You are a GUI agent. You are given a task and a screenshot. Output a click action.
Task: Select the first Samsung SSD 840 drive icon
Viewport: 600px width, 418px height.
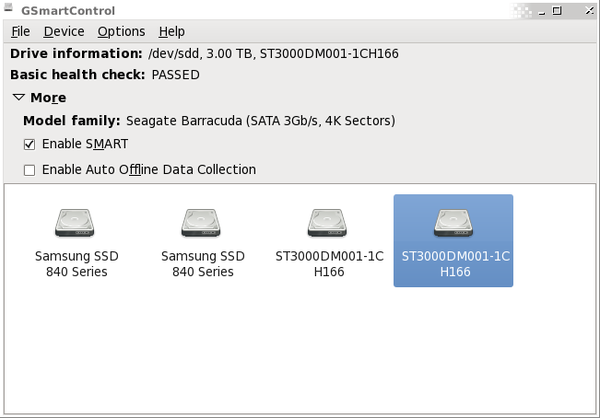[x=75, y=223]
